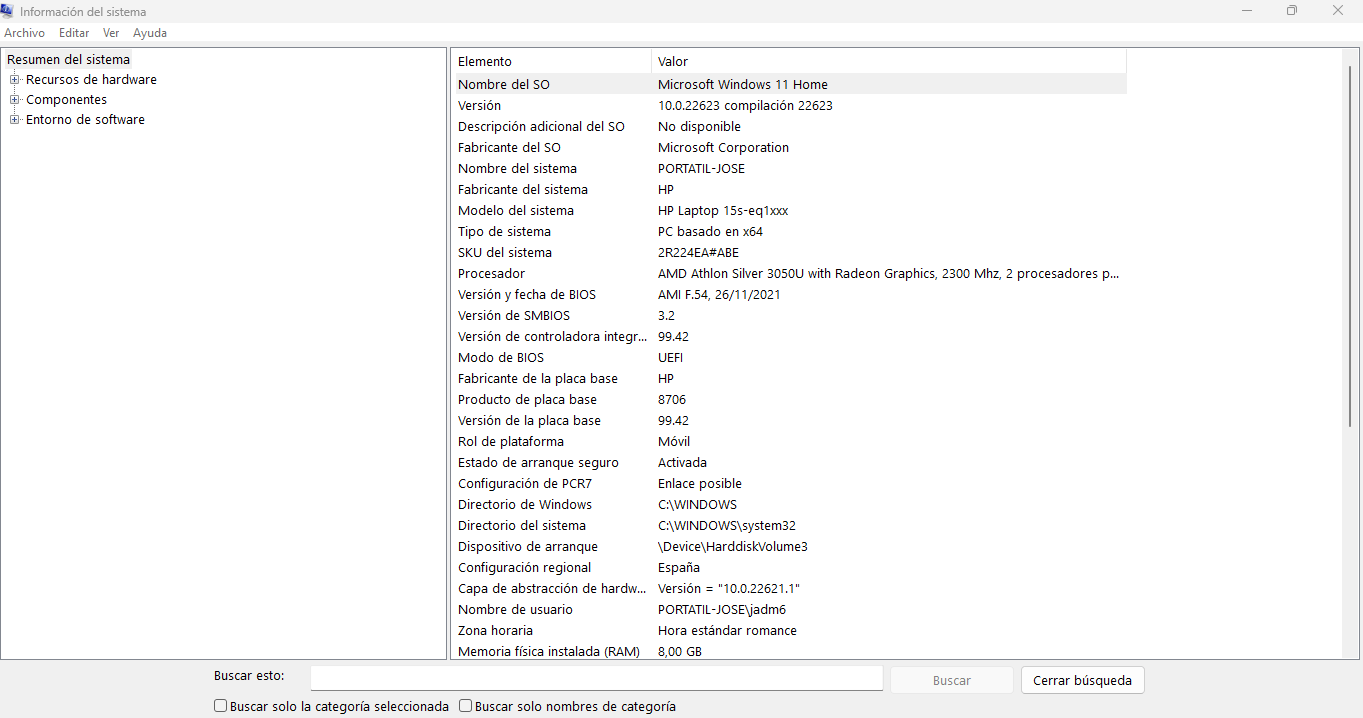This screenshot has width=1363, height=718.
Task: Click value PC basado en x64
Action: point(710,232)
